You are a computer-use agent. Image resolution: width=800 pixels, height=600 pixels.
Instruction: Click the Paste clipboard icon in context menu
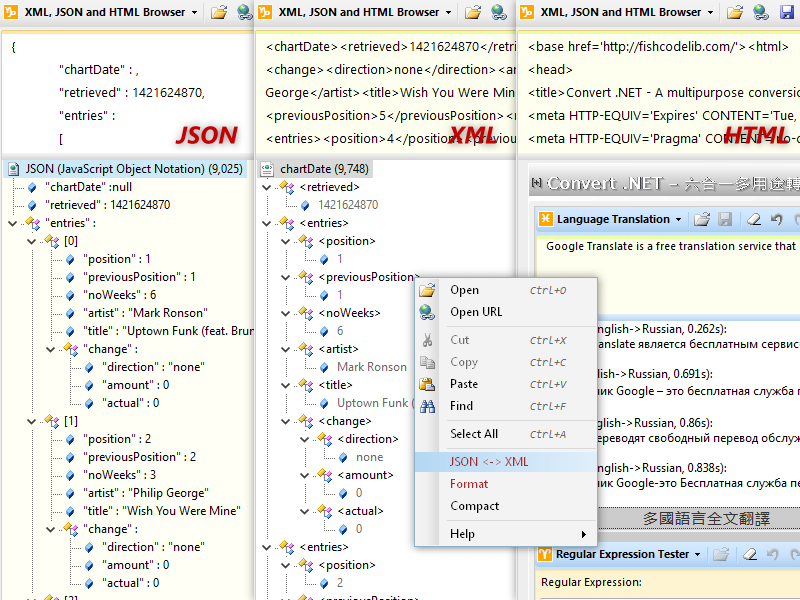coord(427,384)
